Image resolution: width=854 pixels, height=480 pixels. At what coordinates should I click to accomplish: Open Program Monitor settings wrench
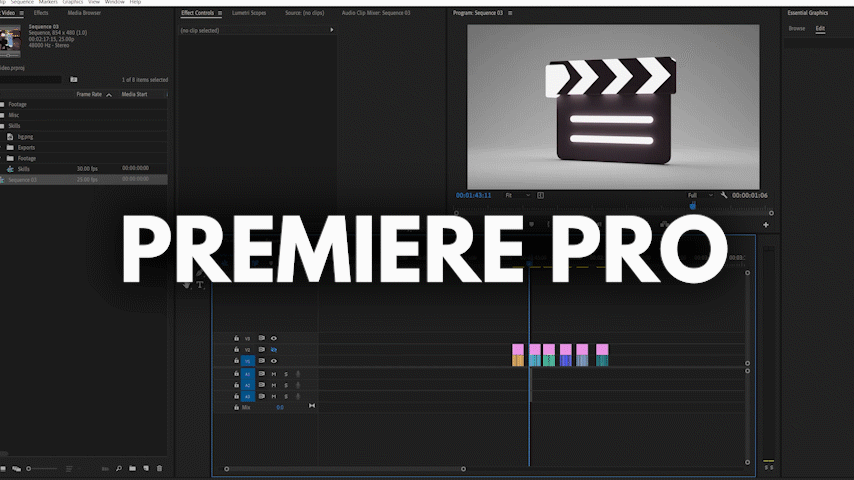pos(724,195)
